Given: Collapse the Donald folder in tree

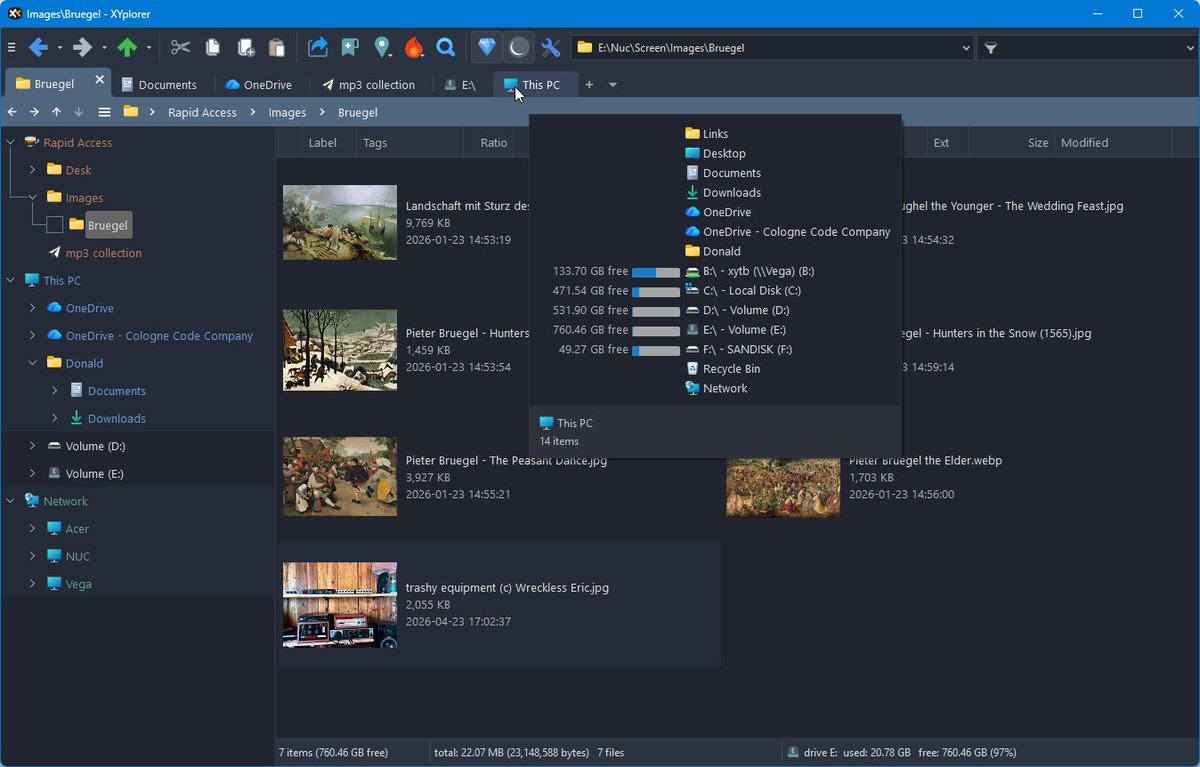Looking at the screenshot, I should (x=32, y=363).
